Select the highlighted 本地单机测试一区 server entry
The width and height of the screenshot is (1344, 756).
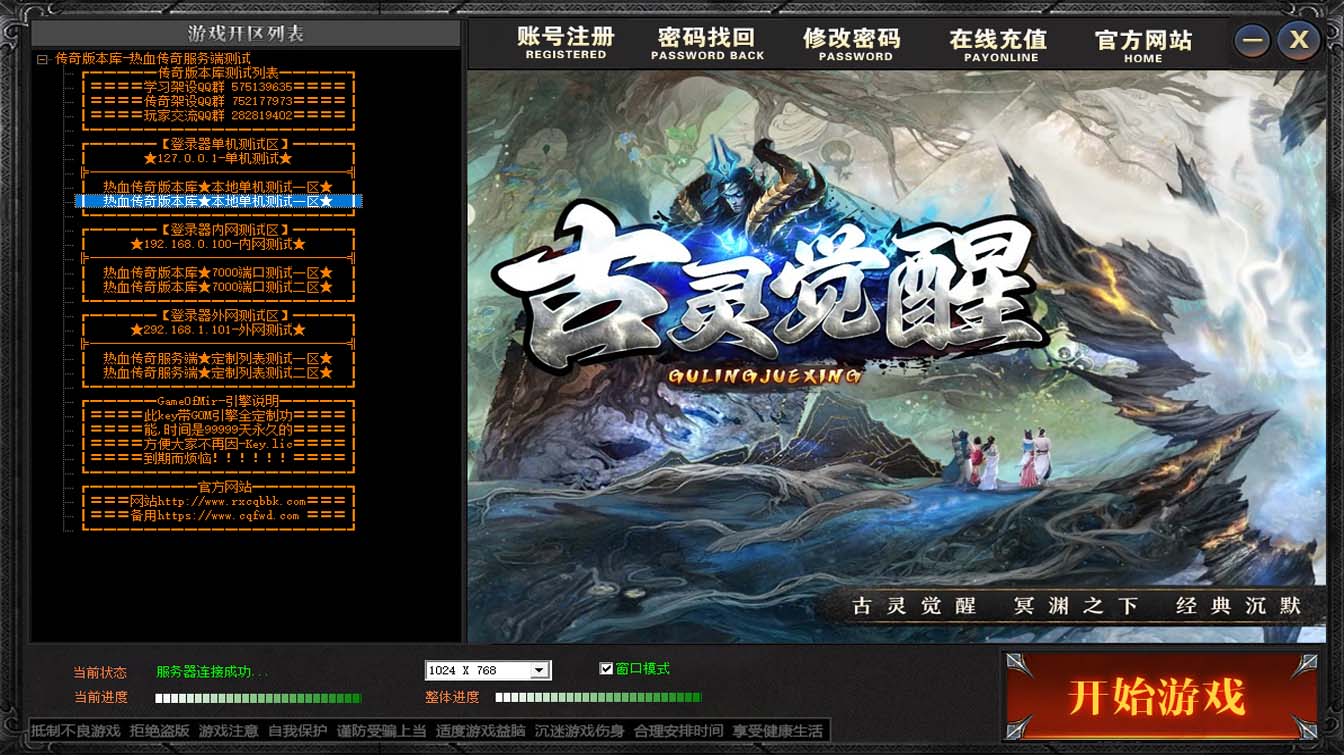[x=218, y=201]
